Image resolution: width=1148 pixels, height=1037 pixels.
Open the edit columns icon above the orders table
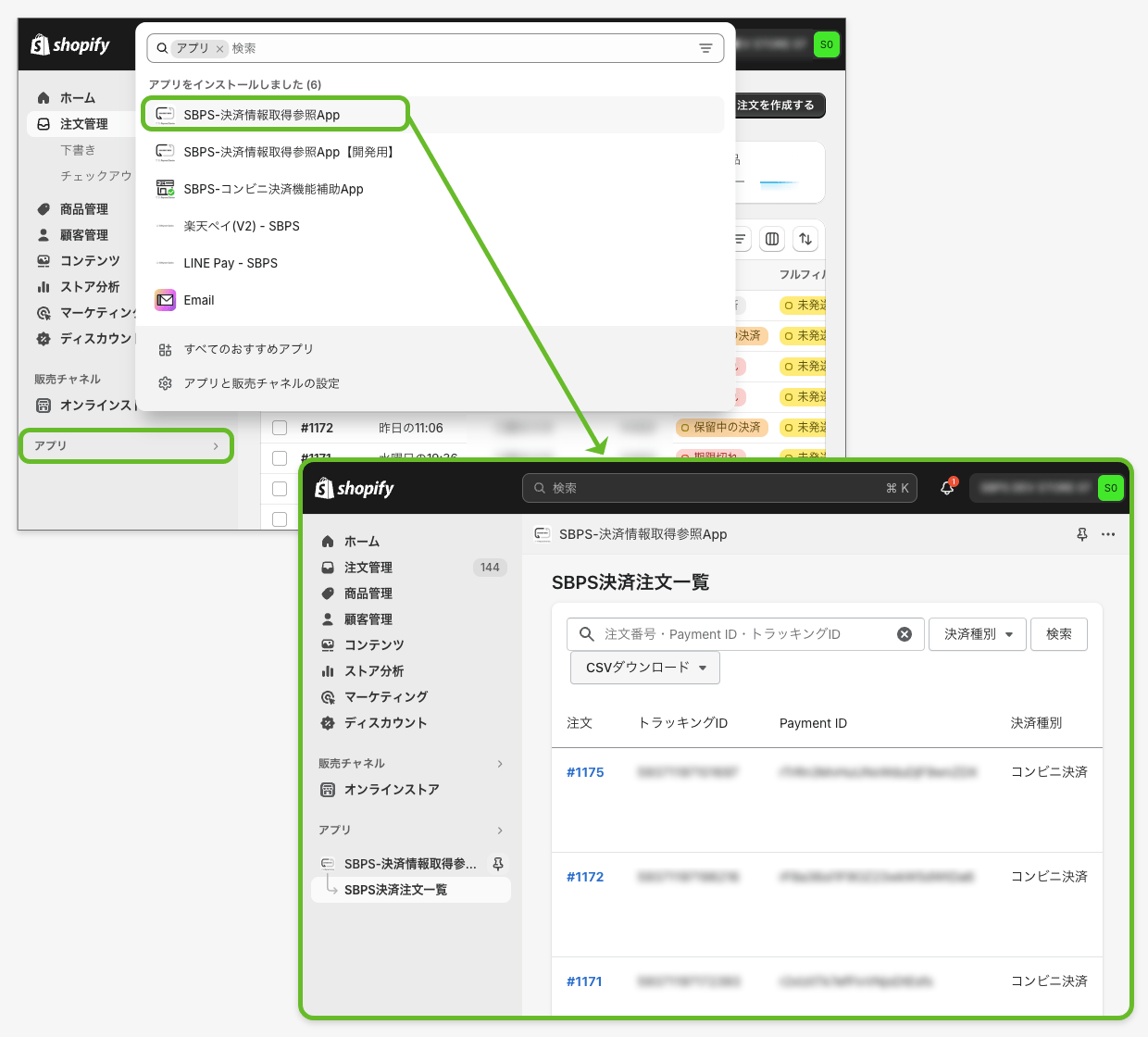pyautogui.click(x=772, y=239)
